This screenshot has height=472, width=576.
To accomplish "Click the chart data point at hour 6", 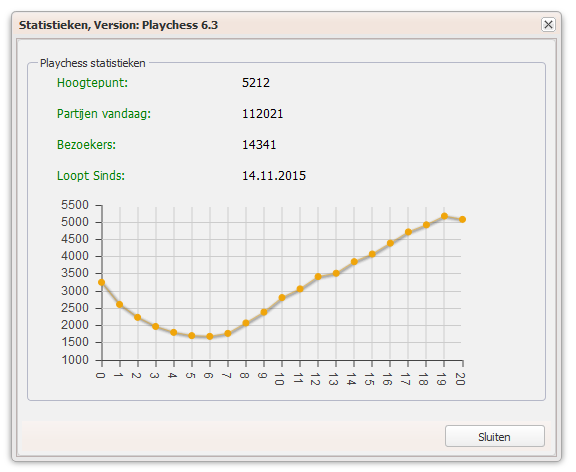I will point(210,336).
